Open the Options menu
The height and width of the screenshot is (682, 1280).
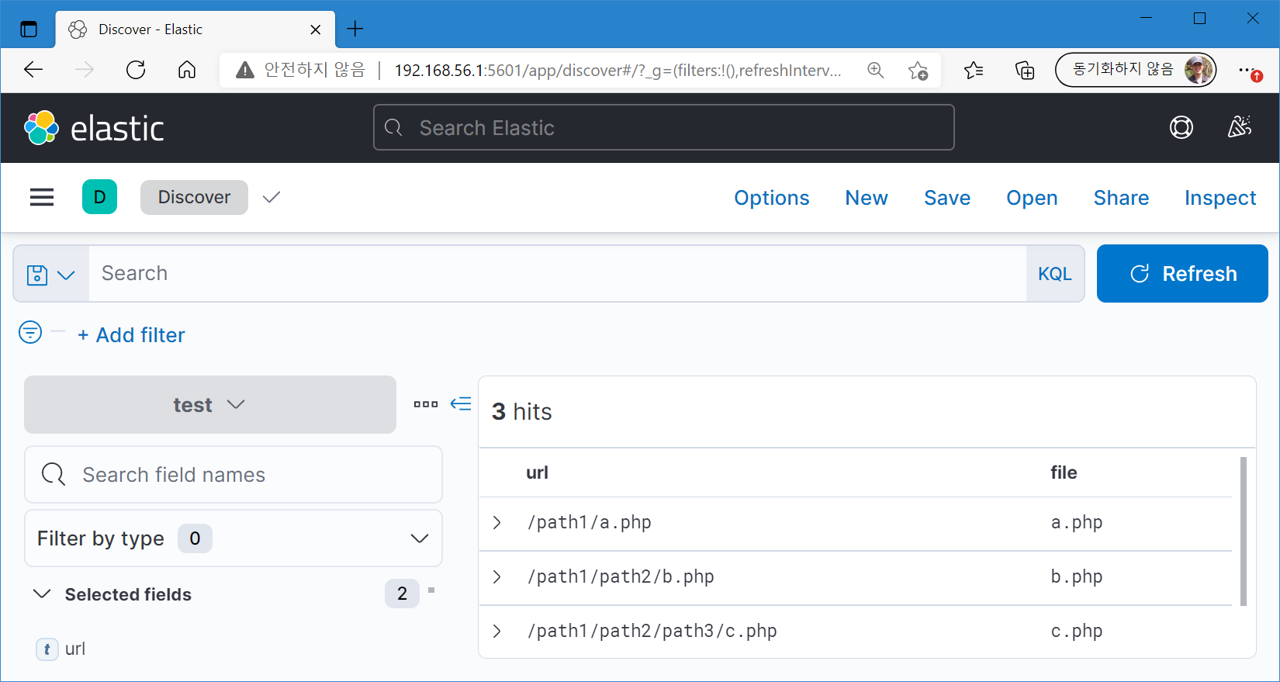pyautogui.click(x=771, y=198)
